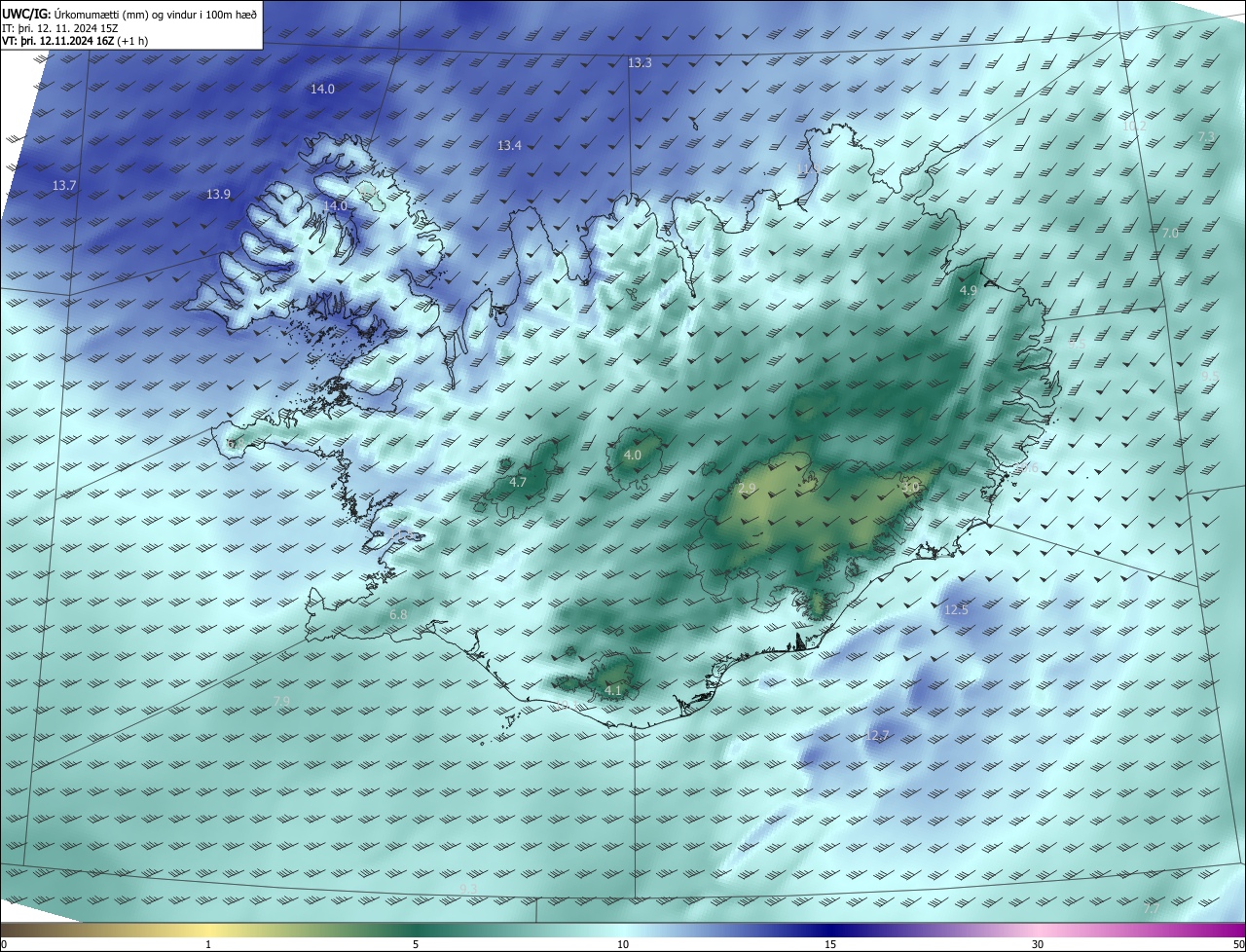1246x952 pixels.
Task: Click the 10 tick on the color scale
Action: pos(623,944)
